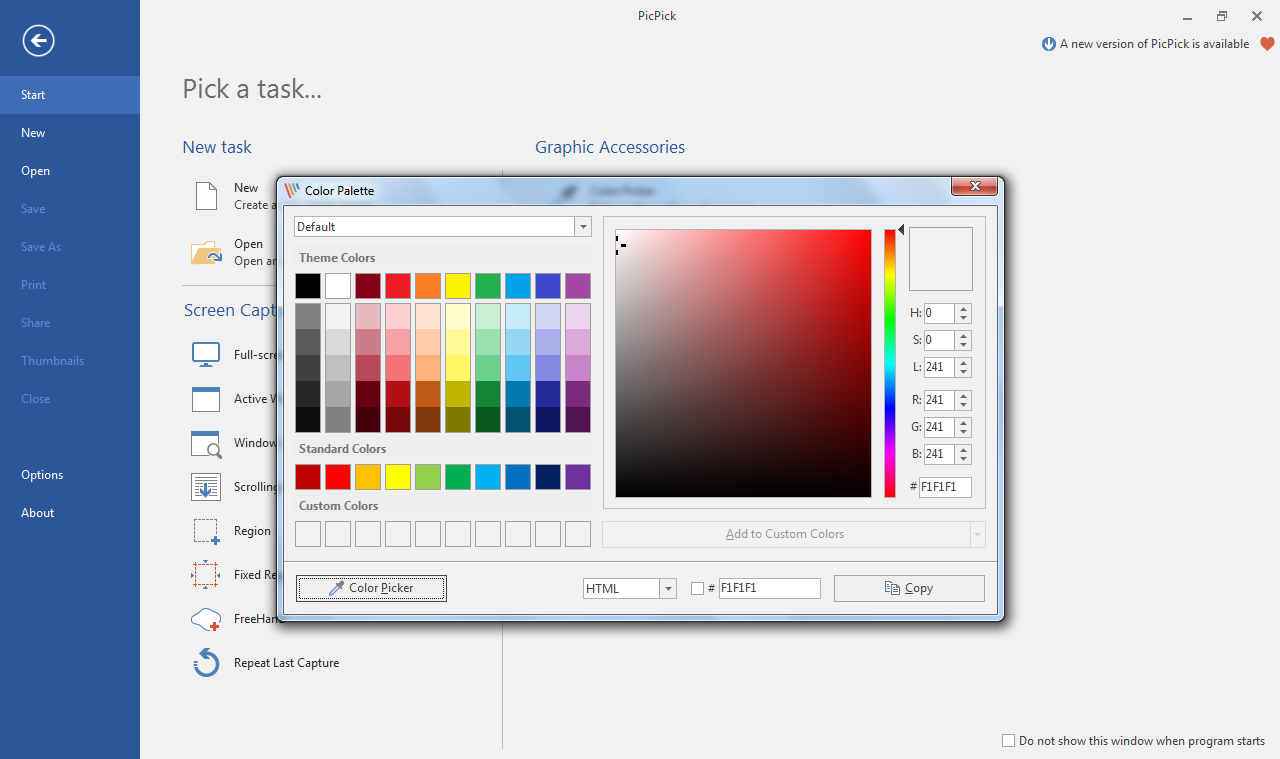The height and width of the screenshot is (759, 1280).
Task: Click the Graphic Accessories heading
Action: pyautogui.click(x=610, y=147)
